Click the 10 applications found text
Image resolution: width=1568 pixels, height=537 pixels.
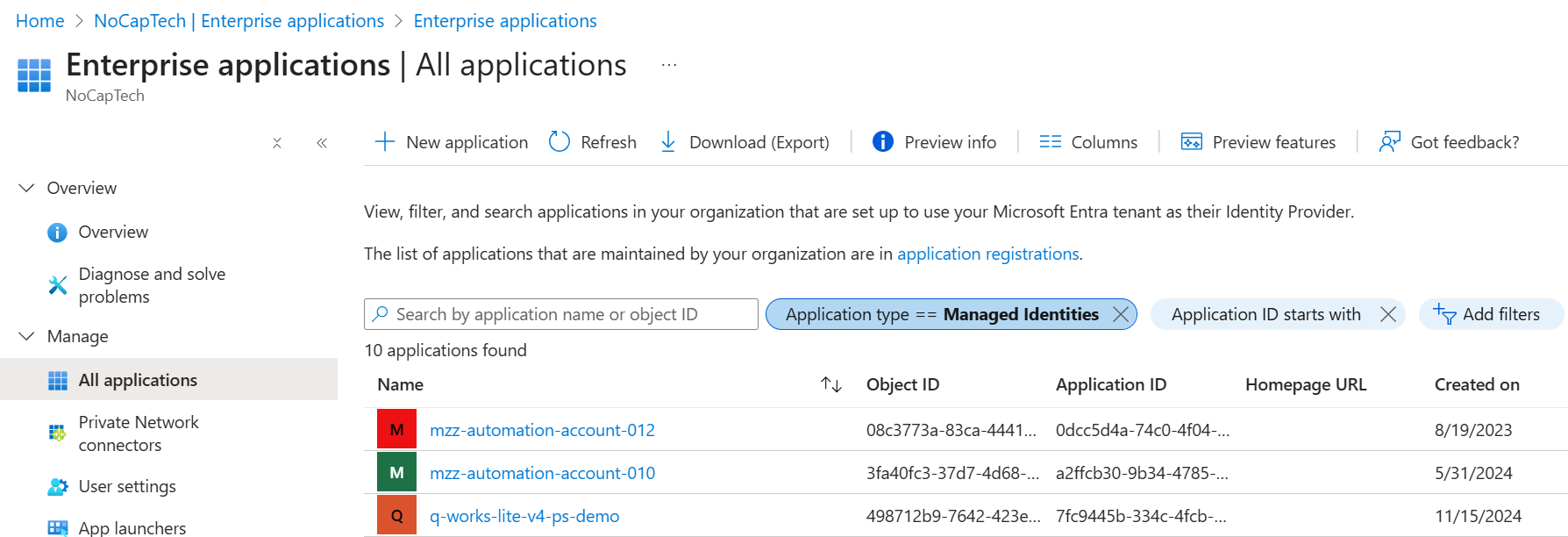coord(445,350)
